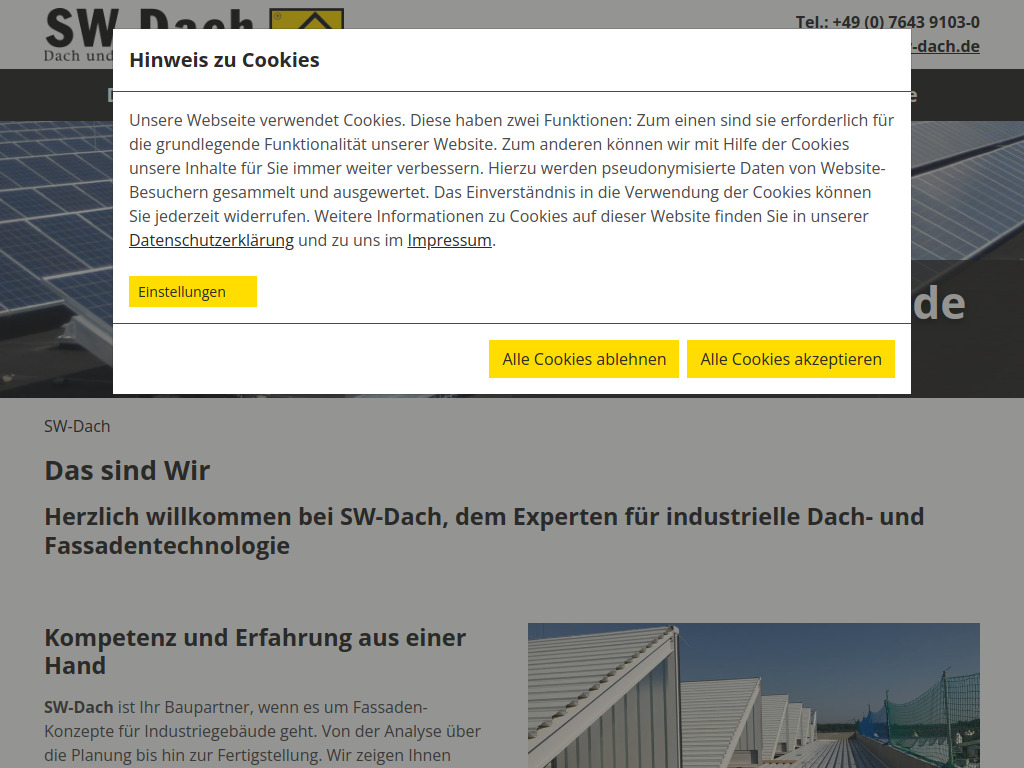Click Alle Cookies akzeptieren
The image size is (1024, 768).
790,358
